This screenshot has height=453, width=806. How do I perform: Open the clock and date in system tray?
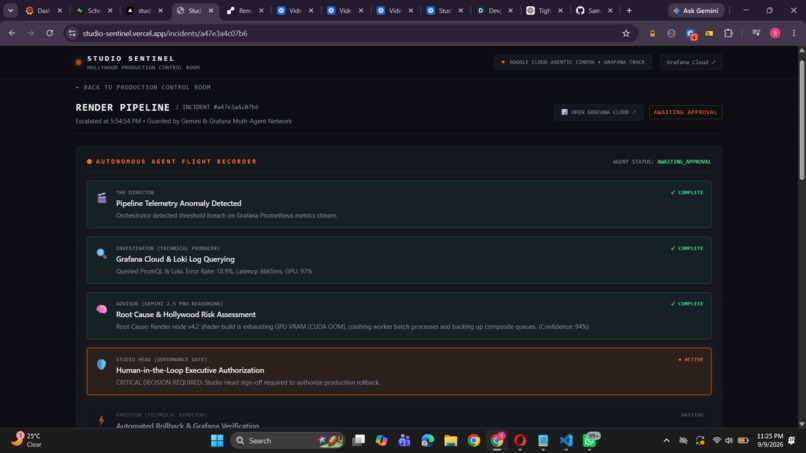point(770,440)
